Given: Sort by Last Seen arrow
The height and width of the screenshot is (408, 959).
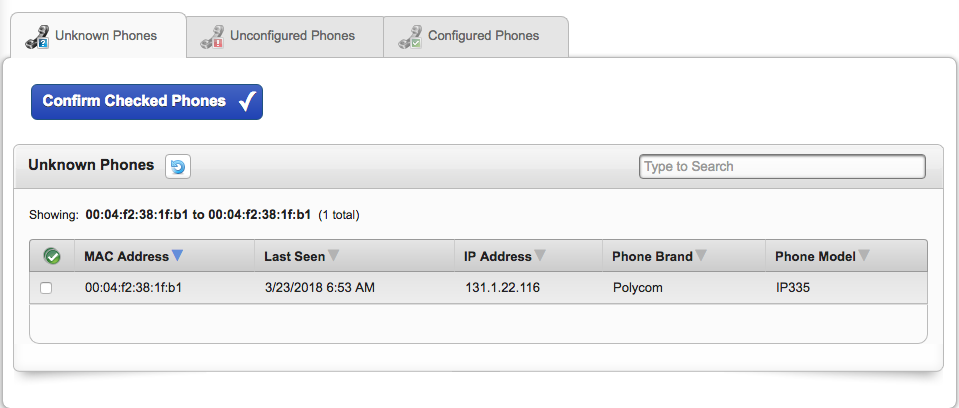Looking at the screenshot, I should coord(334,256).
